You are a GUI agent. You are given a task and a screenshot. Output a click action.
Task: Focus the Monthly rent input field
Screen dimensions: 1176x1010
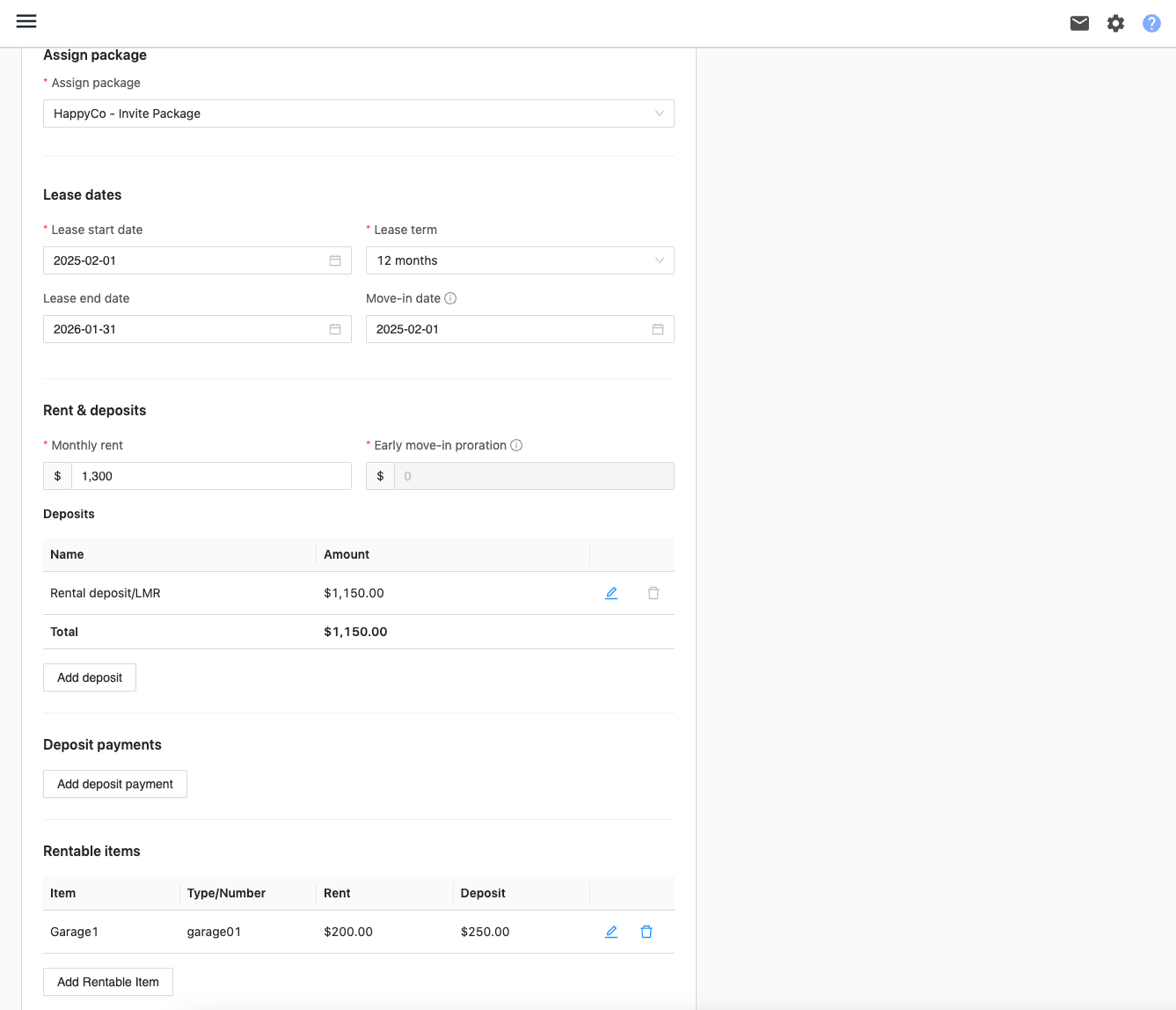click(211, 476)
